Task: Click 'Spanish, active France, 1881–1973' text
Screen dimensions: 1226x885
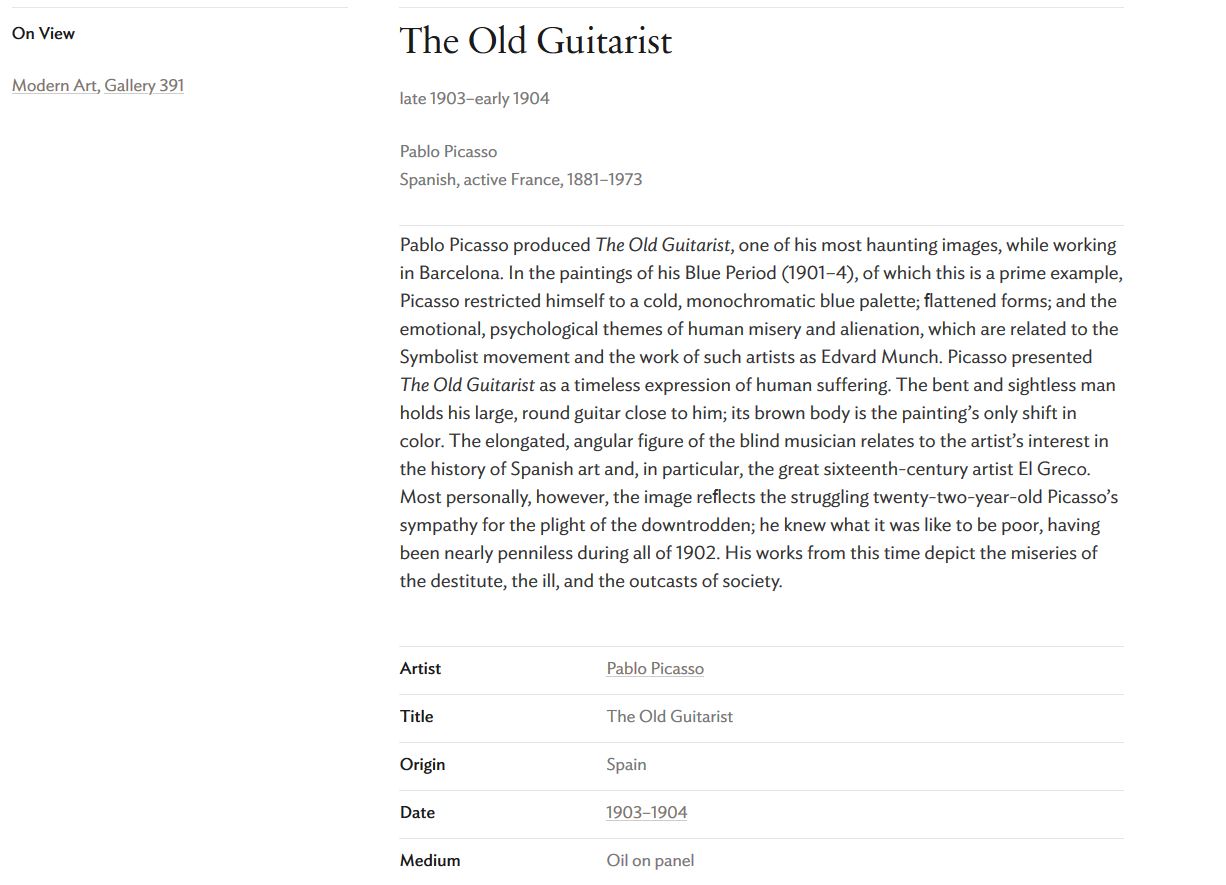Action: 520,180
